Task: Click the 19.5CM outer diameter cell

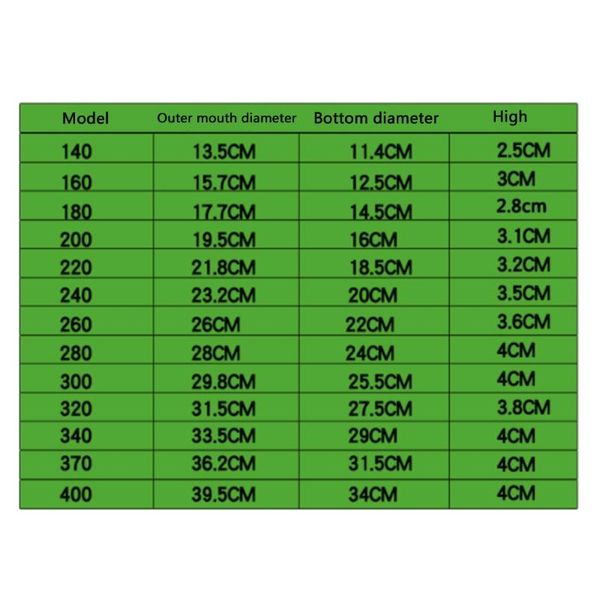Action: 225,240
